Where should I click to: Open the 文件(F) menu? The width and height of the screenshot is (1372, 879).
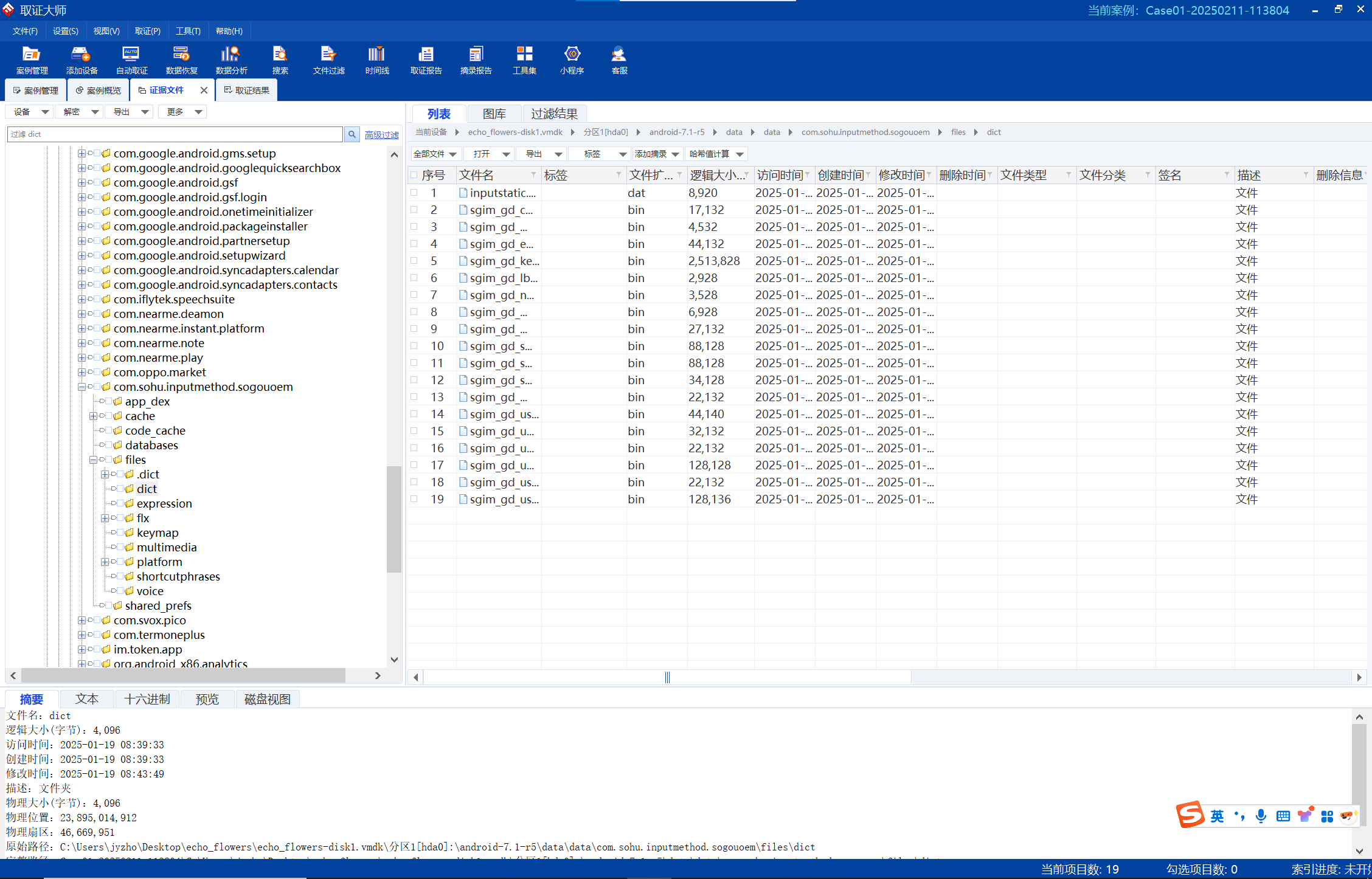(25, 31)
